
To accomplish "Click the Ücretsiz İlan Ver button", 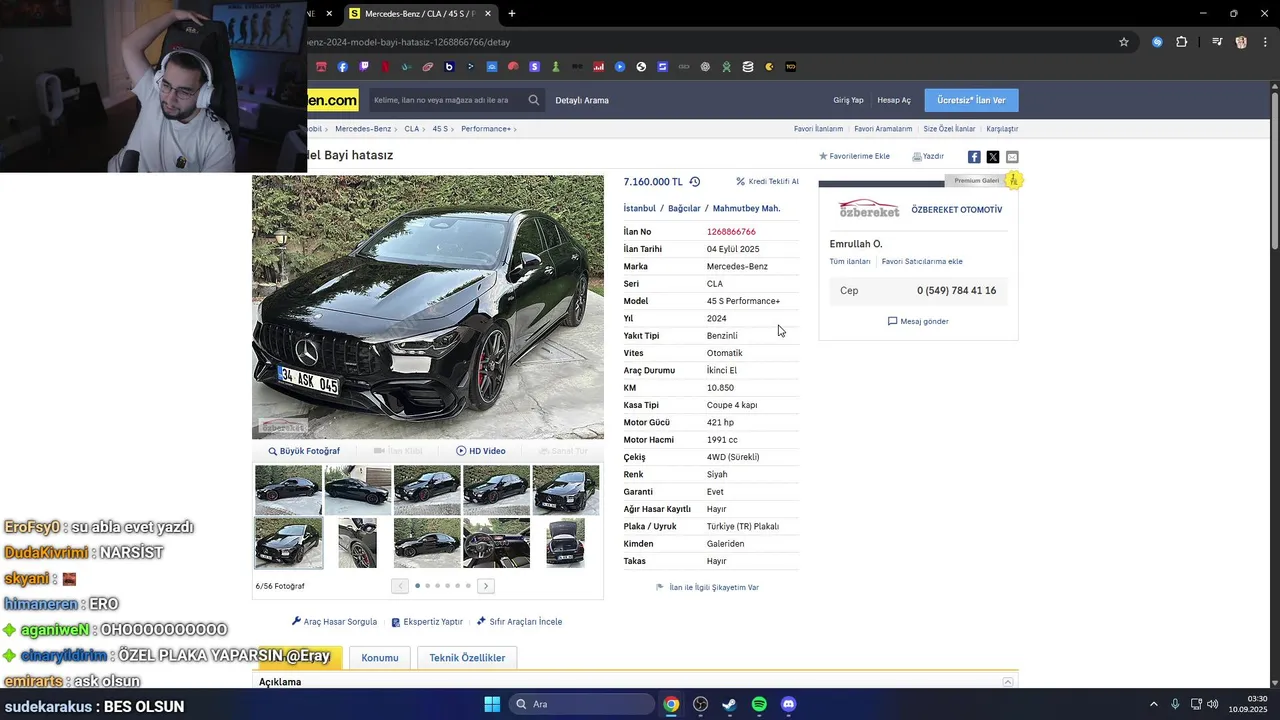I will tap(971, 100).
